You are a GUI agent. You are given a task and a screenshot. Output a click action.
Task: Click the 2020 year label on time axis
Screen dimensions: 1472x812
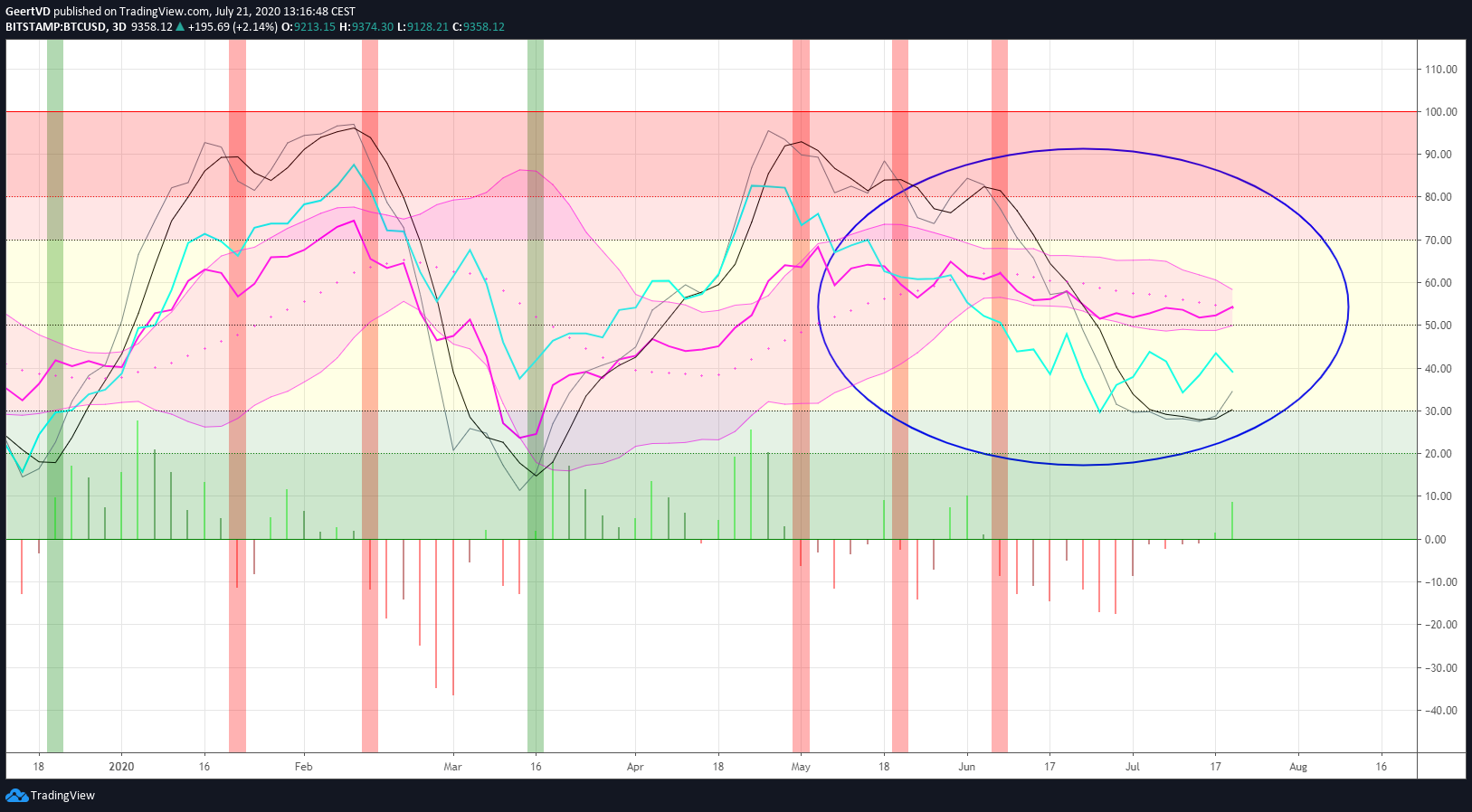click(121, 767)
